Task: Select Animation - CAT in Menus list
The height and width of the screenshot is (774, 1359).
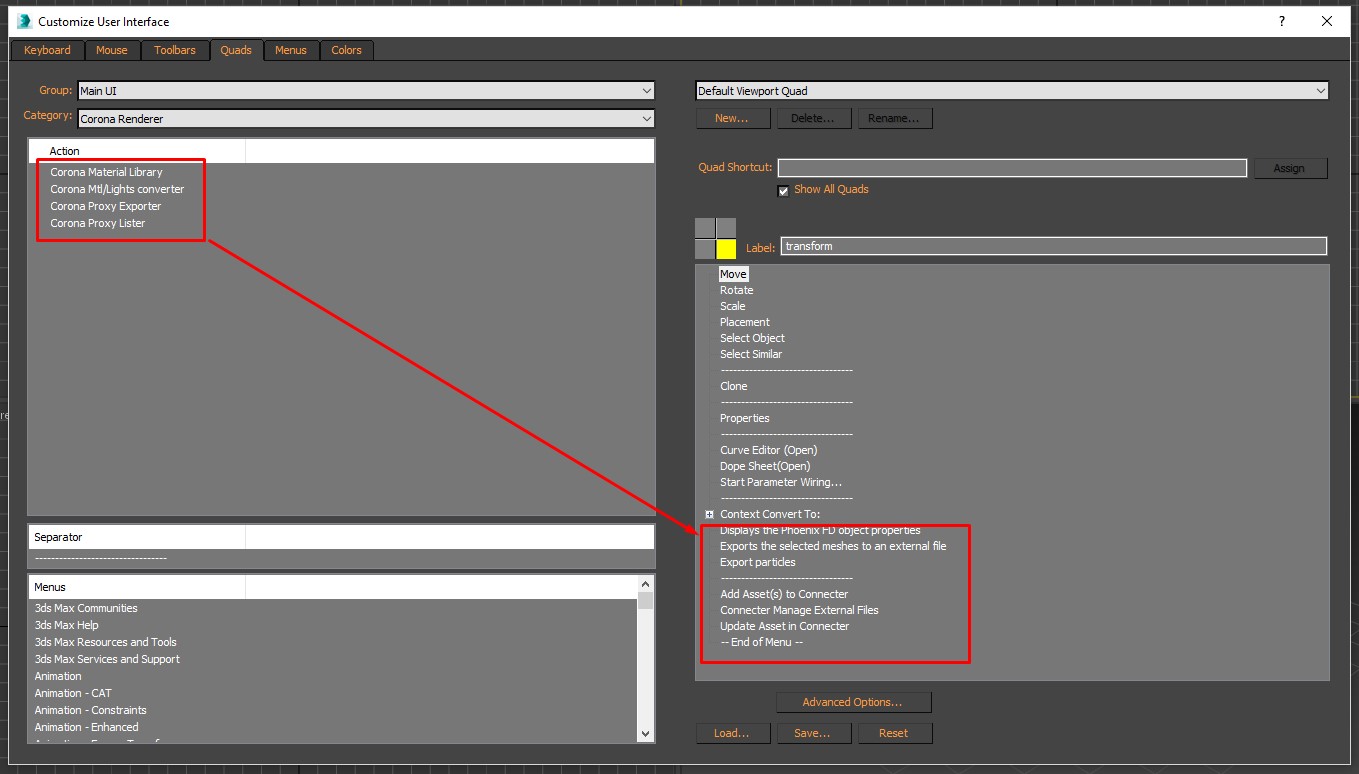Action: [73, 693]
